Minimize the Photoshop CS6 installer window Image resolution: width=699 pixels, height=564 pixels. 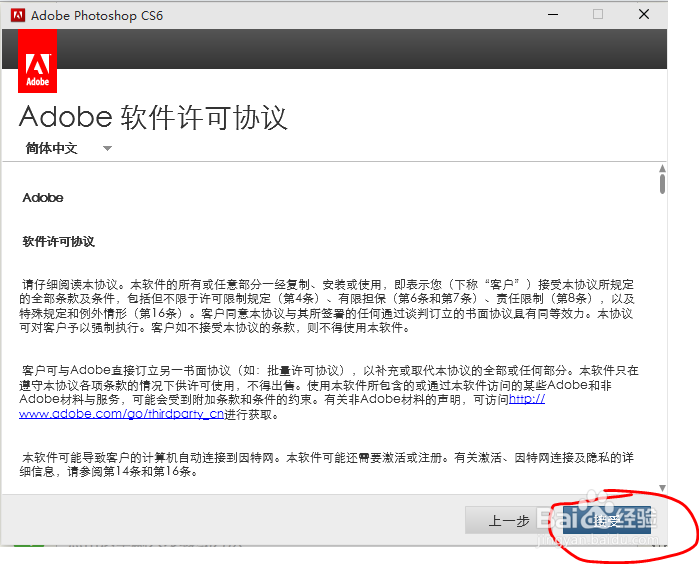[x=553, y=15]
